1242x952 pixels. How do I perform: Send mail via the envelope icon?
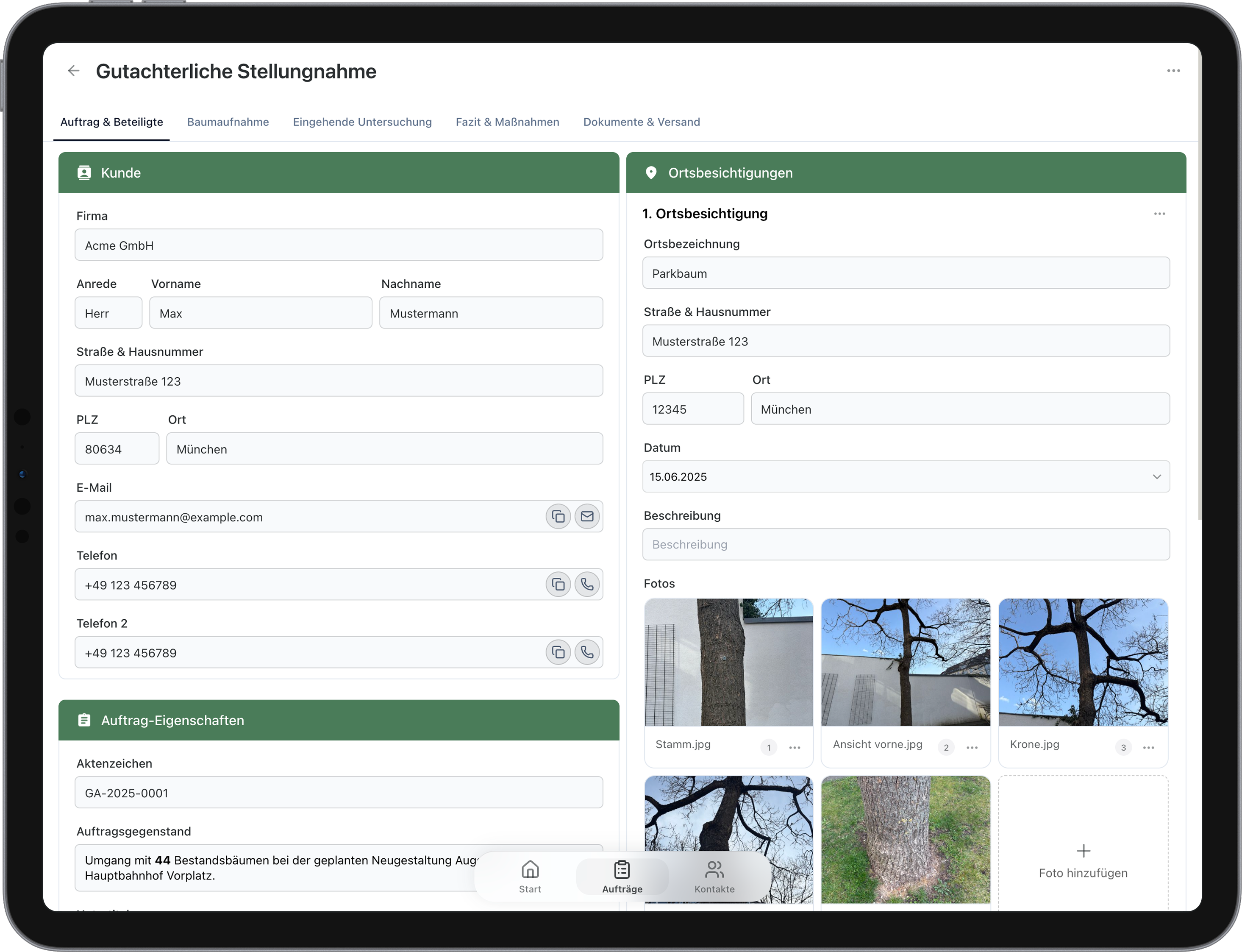(587, 516)
